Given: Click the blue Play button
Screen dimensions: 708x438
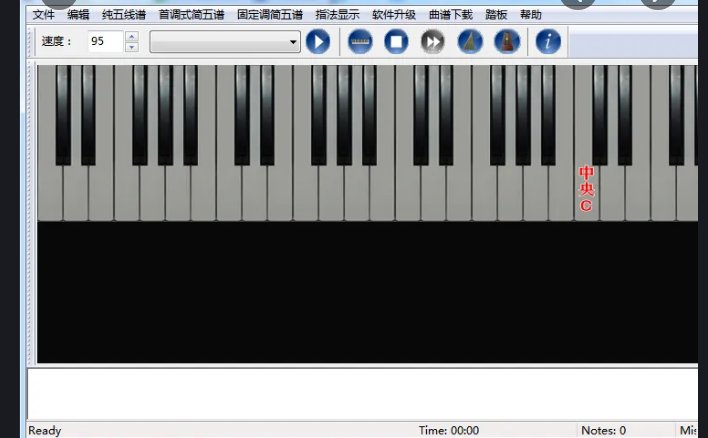Looking at the screenshot, I should coord(318,42).
